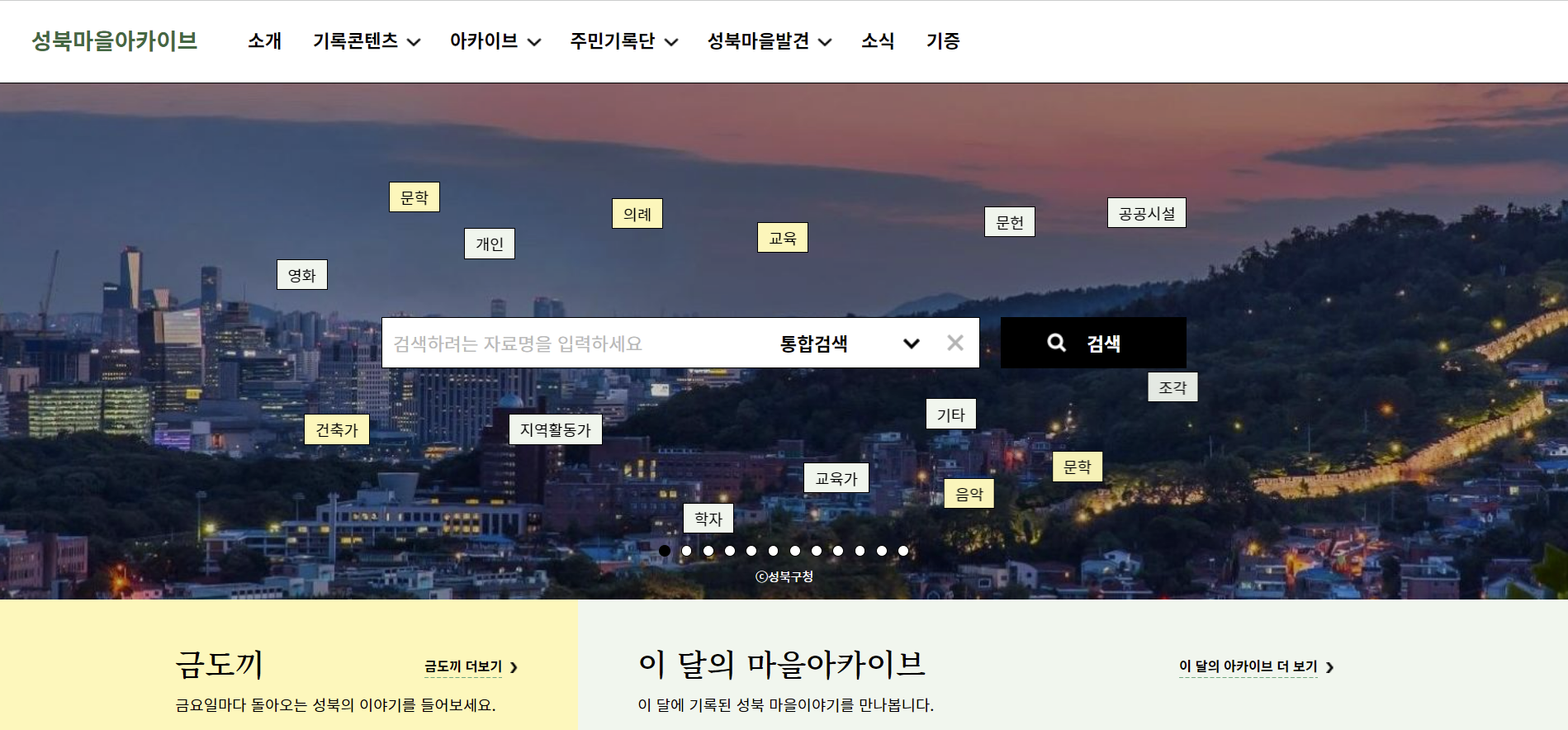The image size is (1568, 730).
Task: Click the 성북마을아카이브 site logo
Action: [x=115, y=41]
